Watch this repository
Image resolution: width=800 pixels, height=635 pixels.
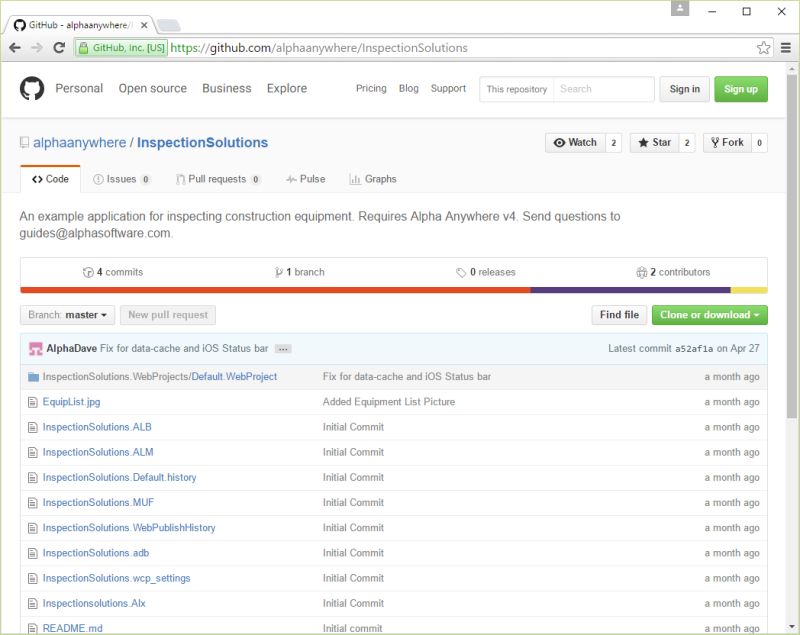[x=576, y=142]
